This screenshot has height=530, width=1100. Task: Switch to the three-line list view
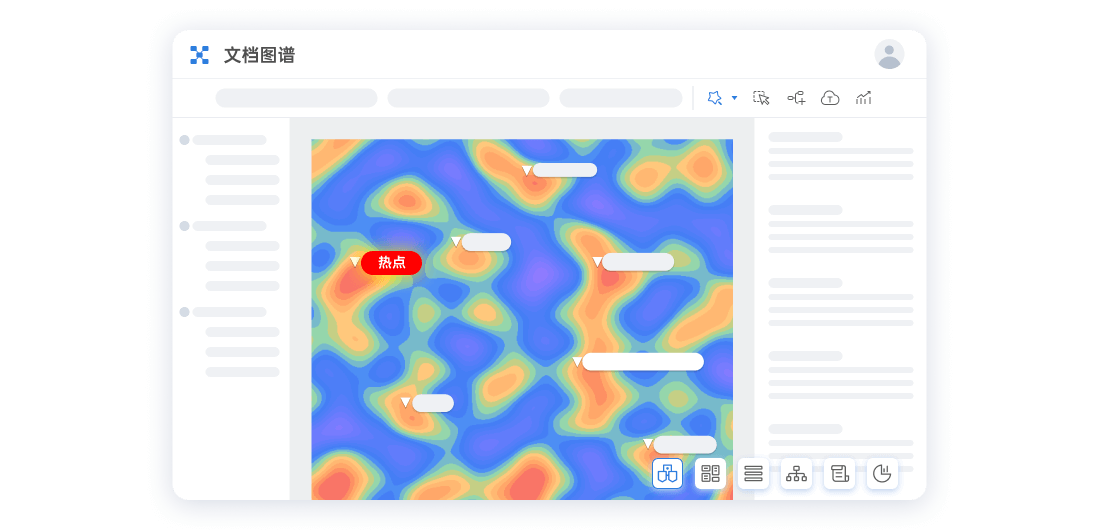pyautogui.click(x=753, y=474)
